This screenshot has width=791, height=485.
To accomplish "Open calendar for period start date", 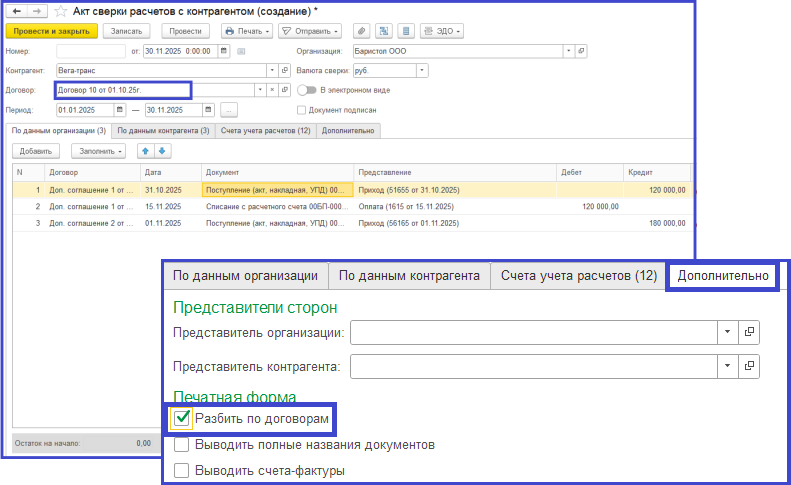I will tap(121, 110).
